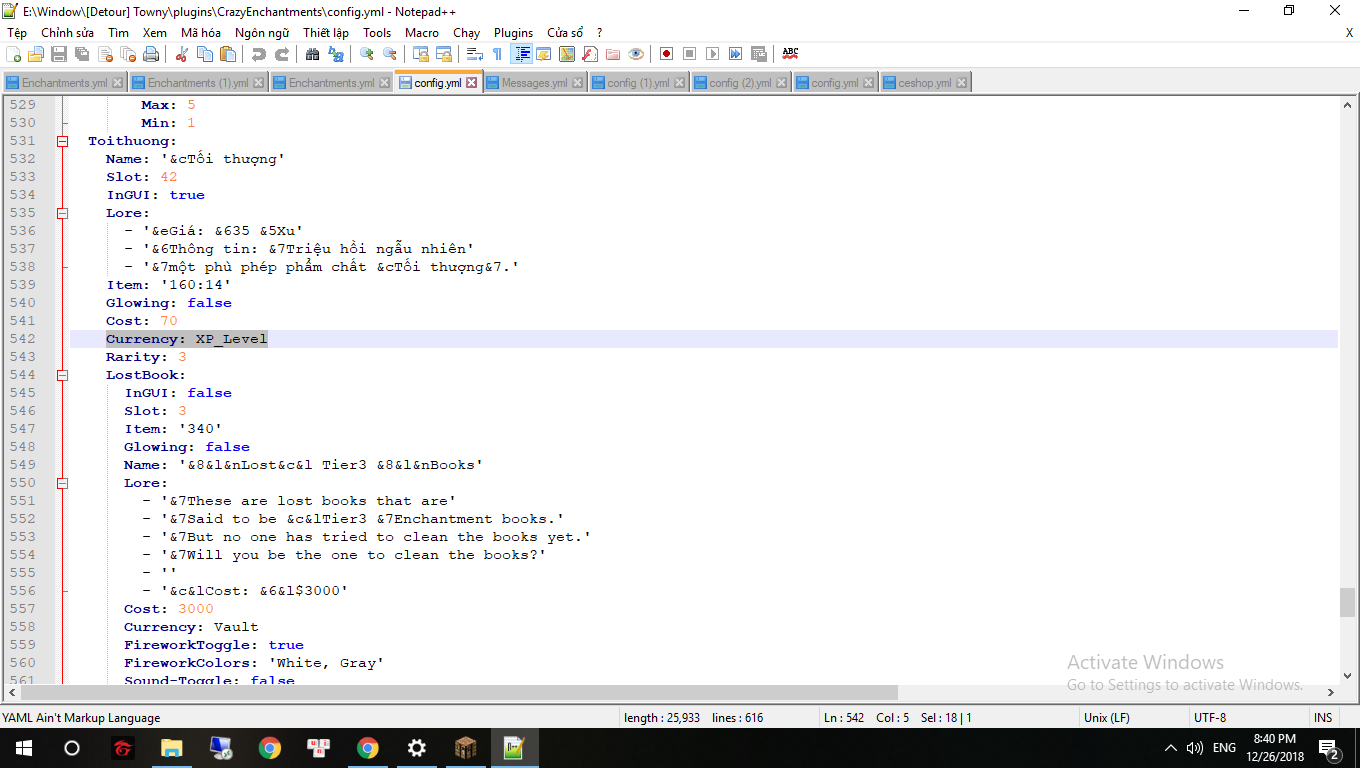Start macro recording with the red dot

[x=667, y=54]
